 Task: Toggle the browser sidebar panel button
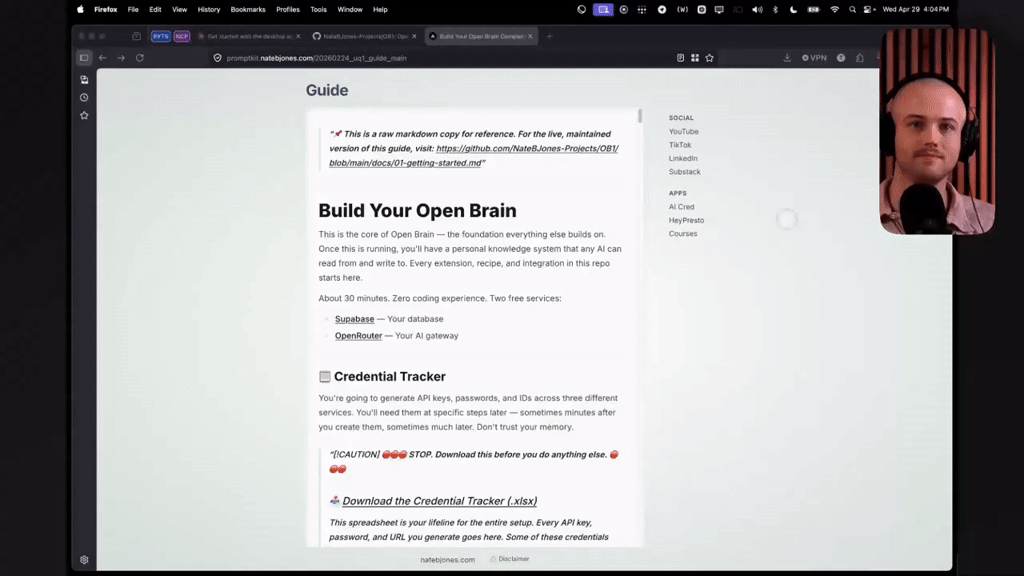(84, 57)
